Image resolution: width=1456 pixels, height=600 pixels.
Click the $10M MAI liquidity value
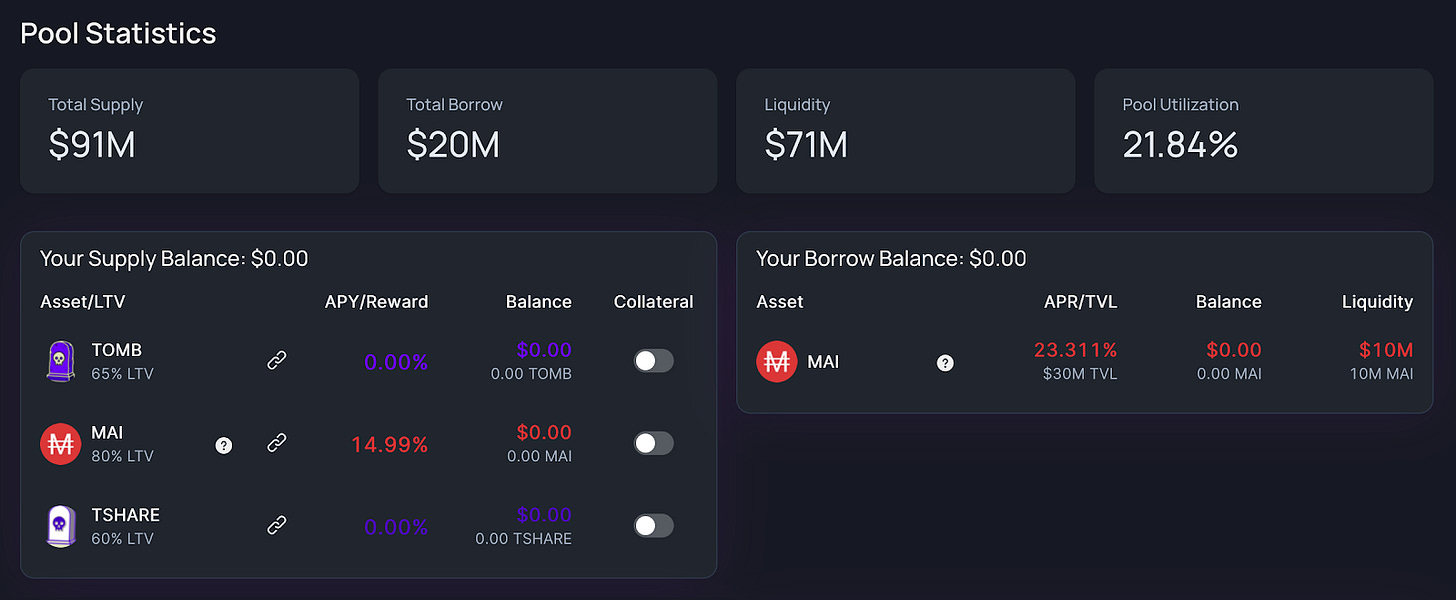pos(1385,351)
